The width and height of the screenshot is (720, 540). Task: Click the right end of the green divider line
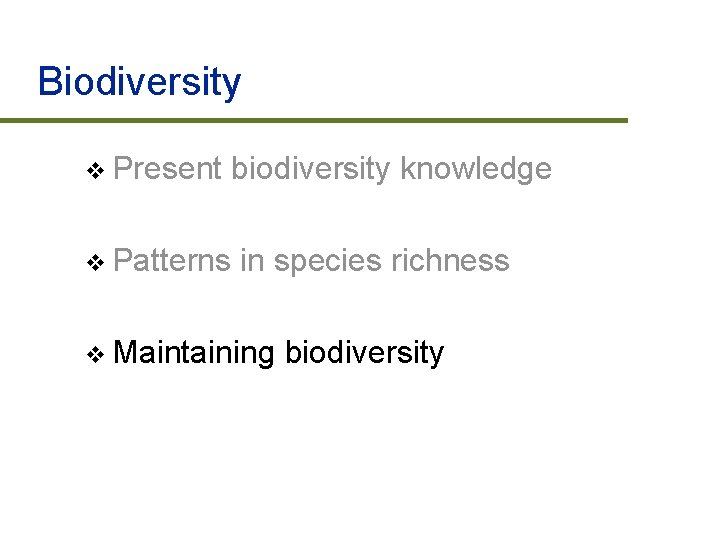(622, 121)
